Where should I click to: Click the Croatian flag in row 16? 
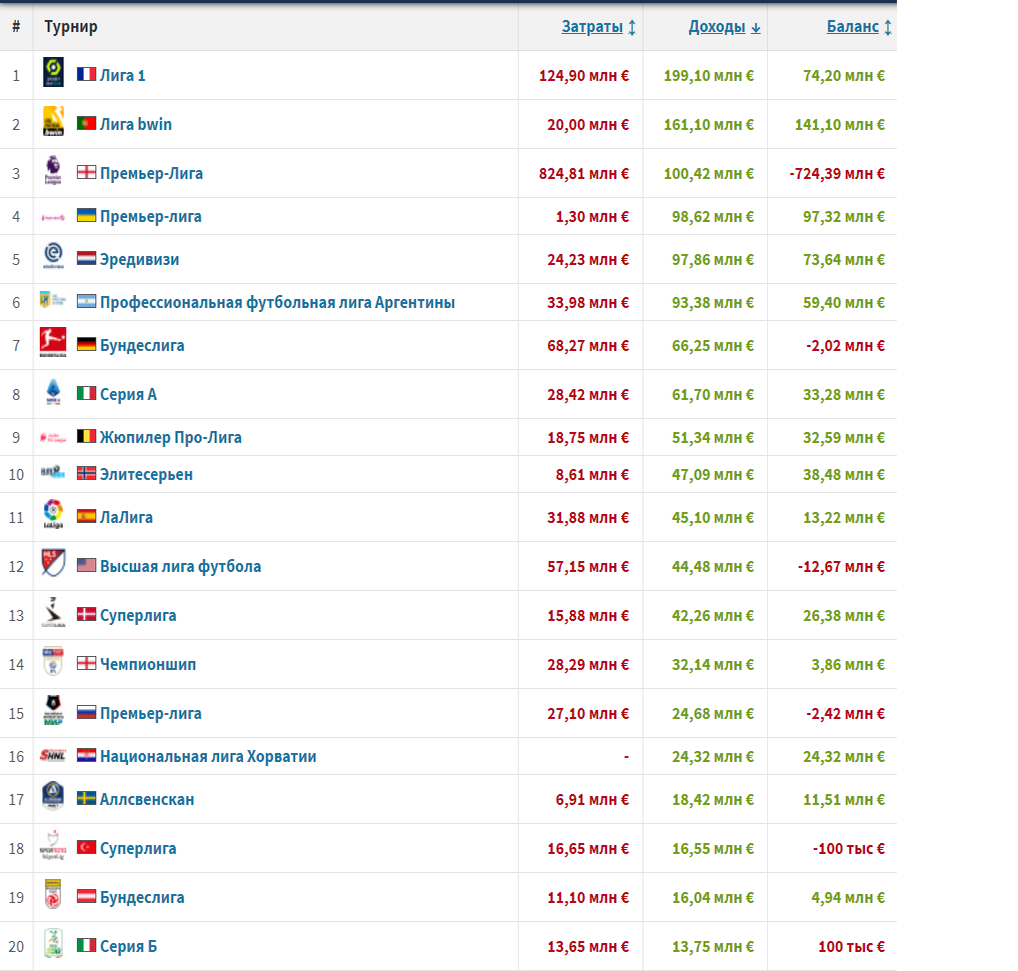[86, 756]
